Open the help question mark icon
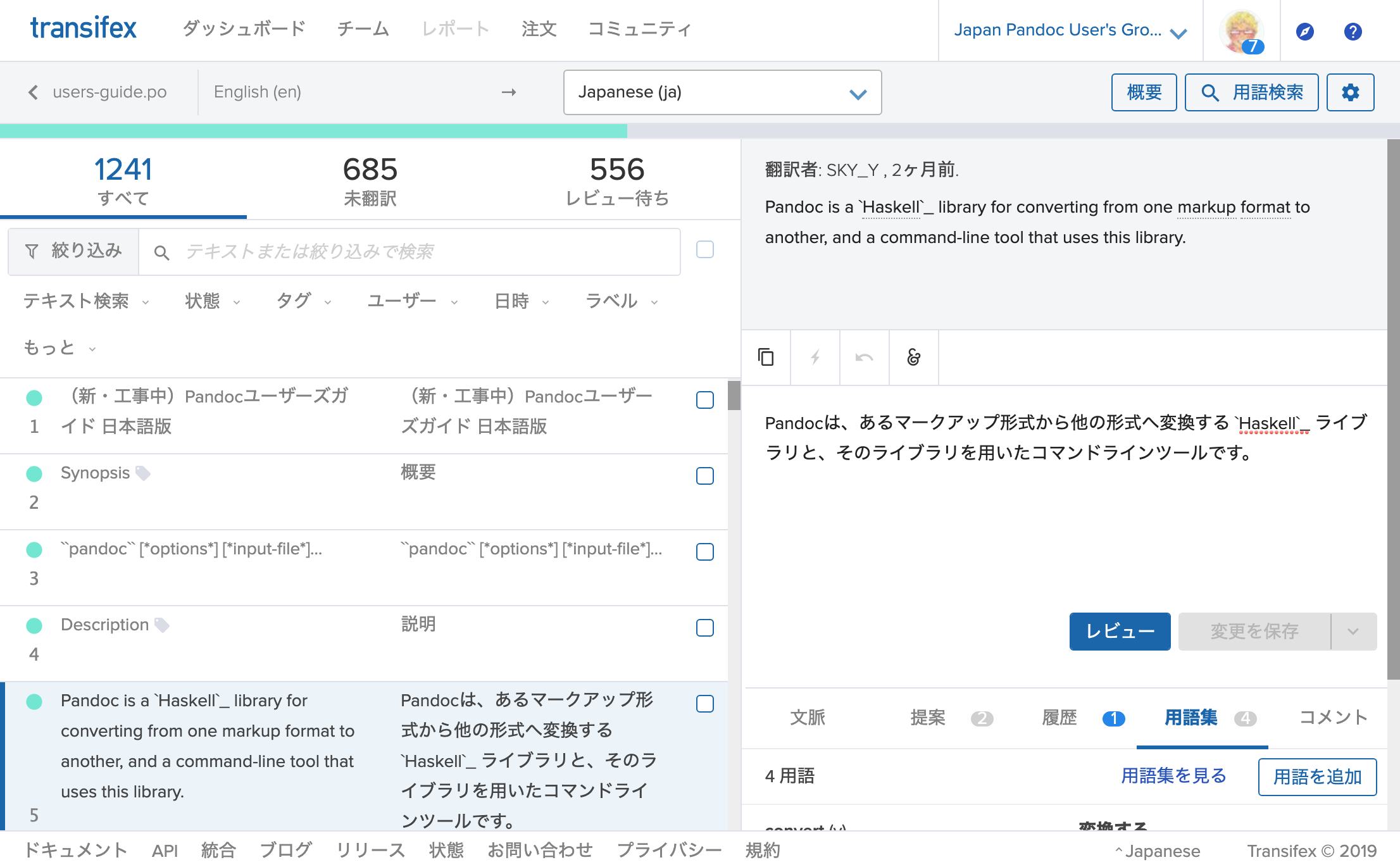Viewport: 1400px width, 867px height. click(x=1353, y=31)
